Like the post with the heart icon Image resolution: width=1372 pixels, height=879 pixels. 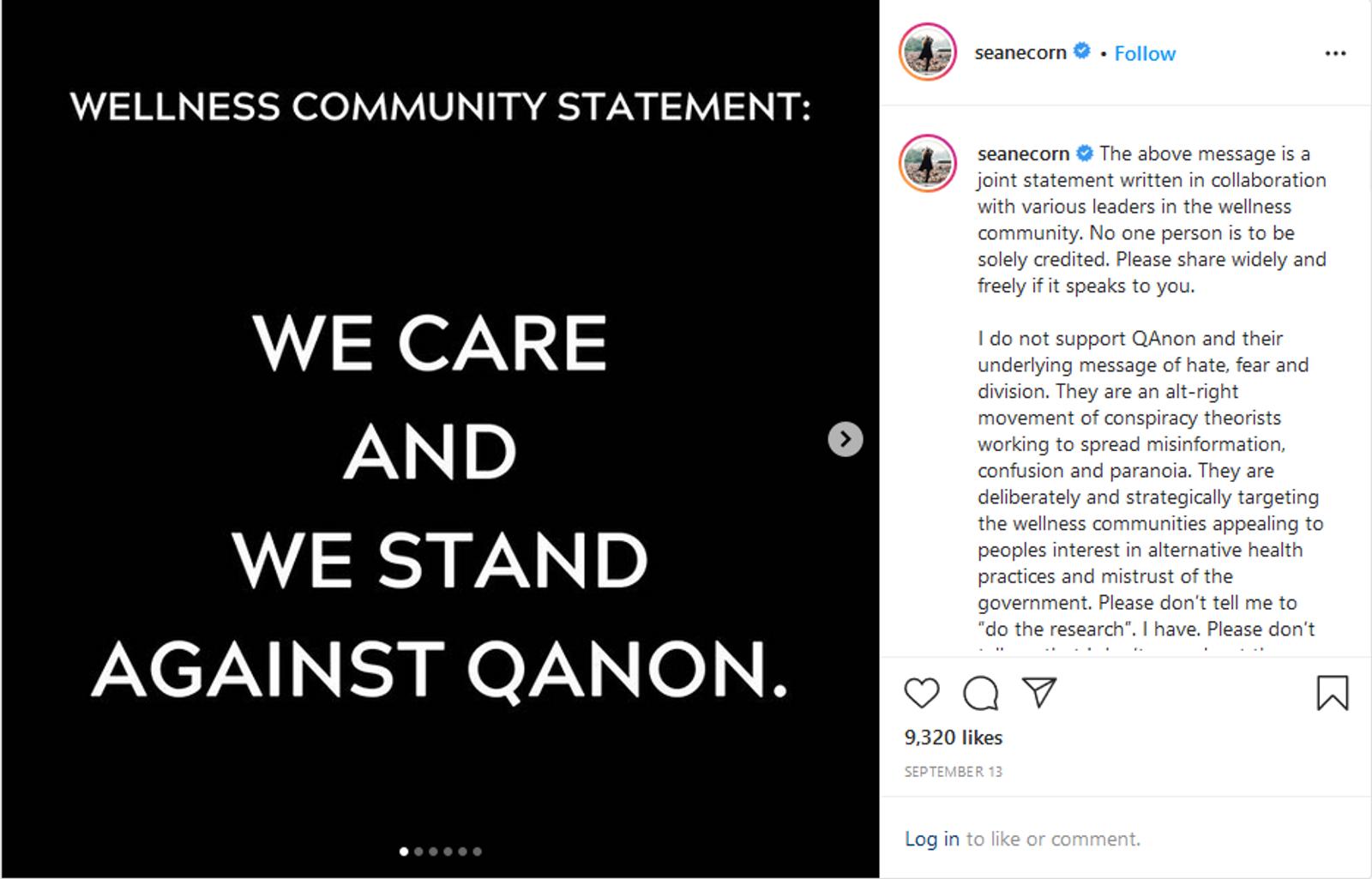(x=922, y=693)
